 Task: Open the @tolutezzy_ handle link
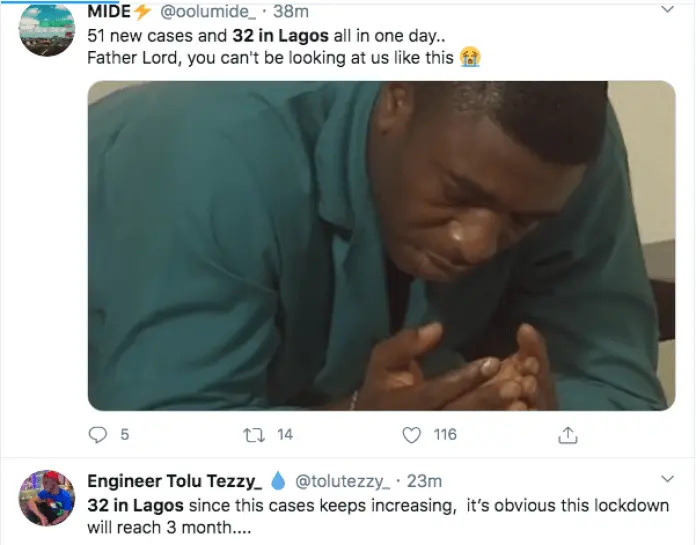click(x=343, y=481)
